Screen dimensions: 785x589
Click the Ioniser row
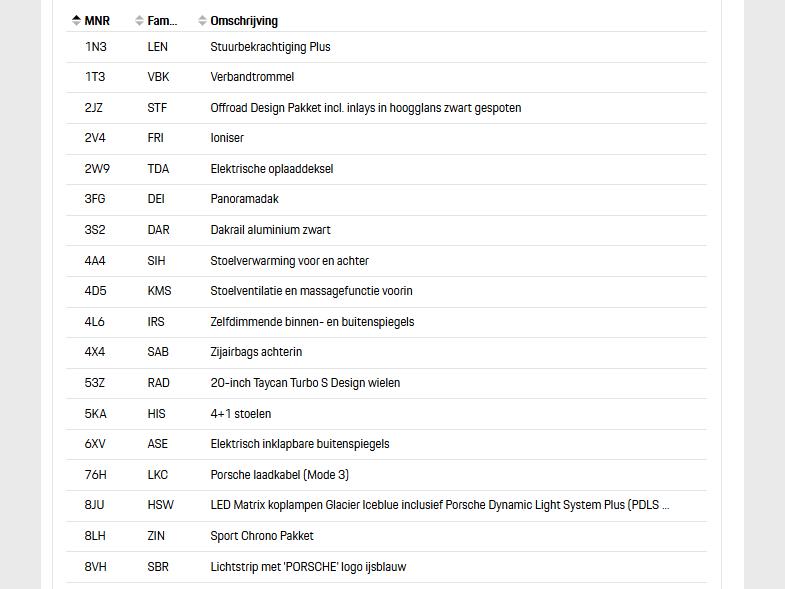point(386,138)
